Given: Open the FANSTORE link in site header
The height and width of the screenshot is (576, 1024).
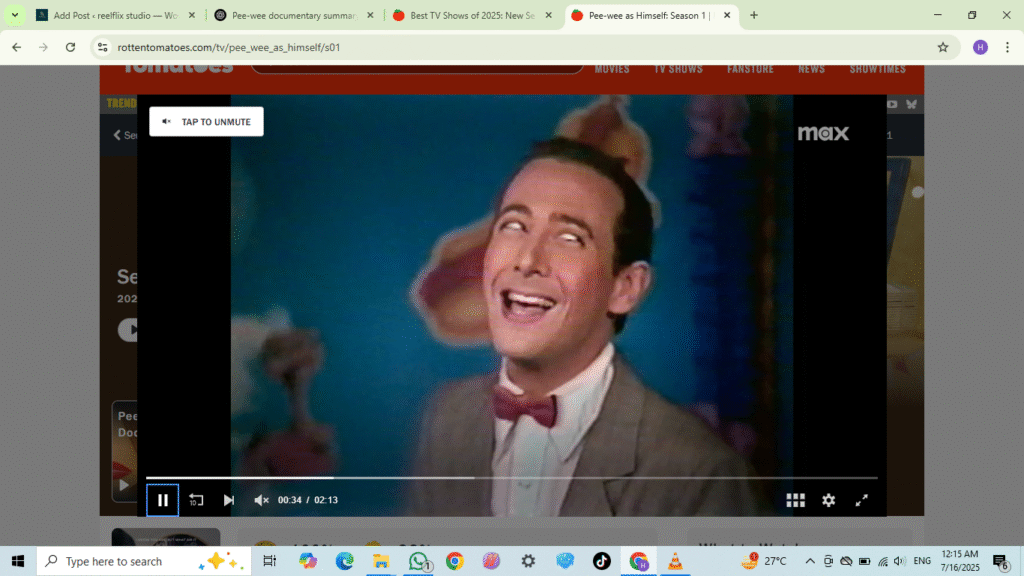Looking at the screenshot, I should point(750,69).
